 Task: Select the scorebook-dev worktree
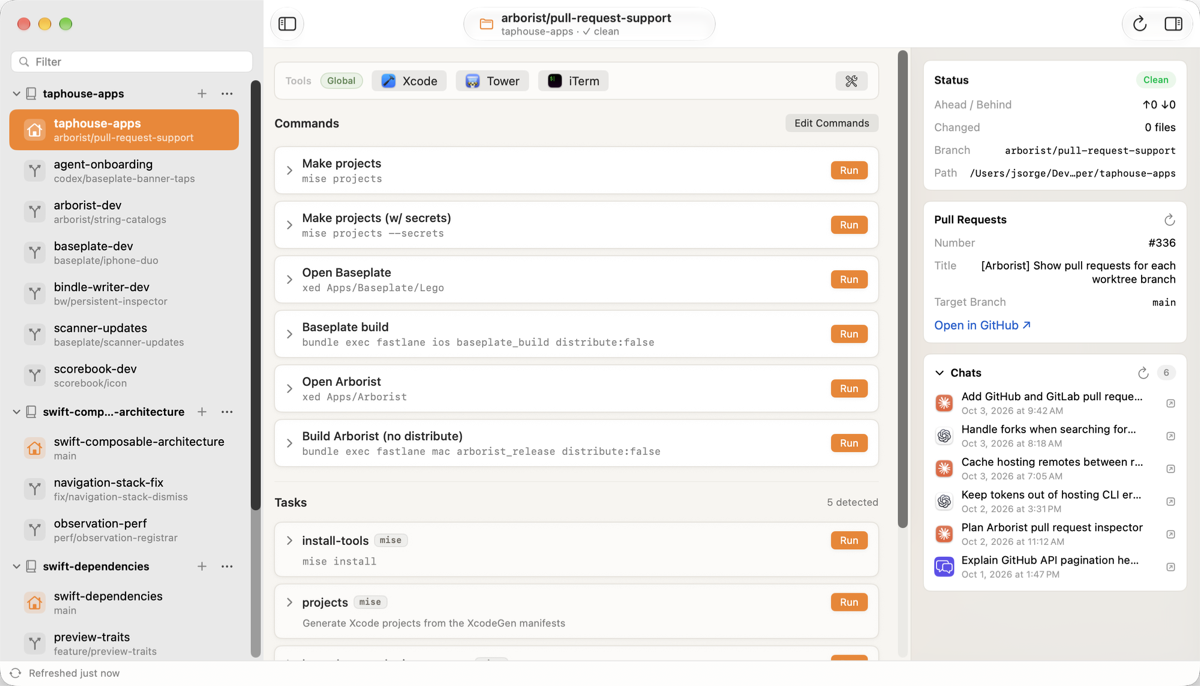click(x=124, y=376)
